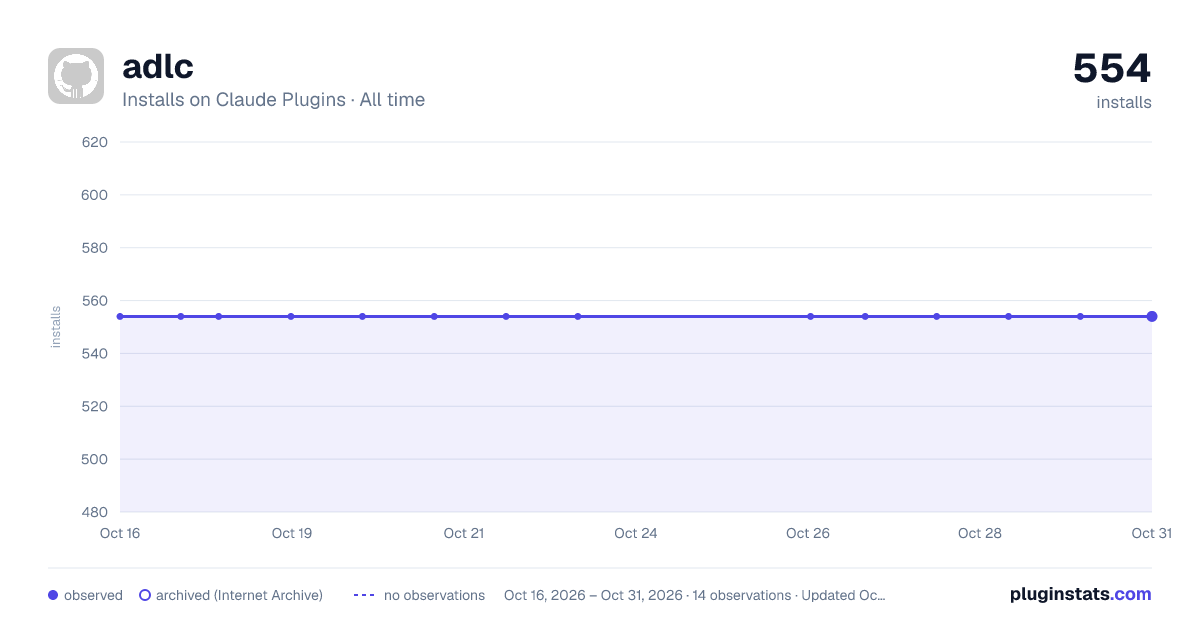Click the 'installs' label under 554
The image size is (1200, 630).
[1124, 103]
